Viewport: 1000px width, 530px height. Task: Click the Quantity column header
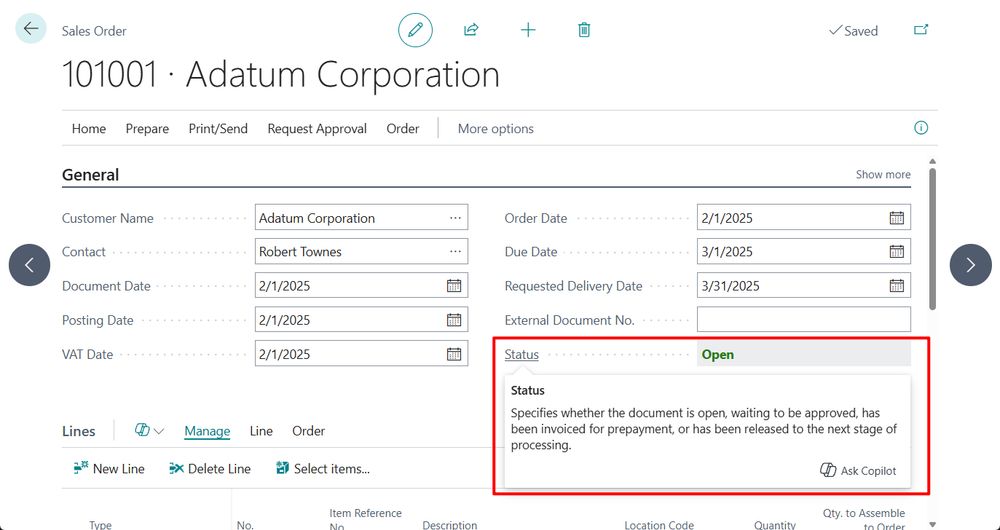point(774,525)
